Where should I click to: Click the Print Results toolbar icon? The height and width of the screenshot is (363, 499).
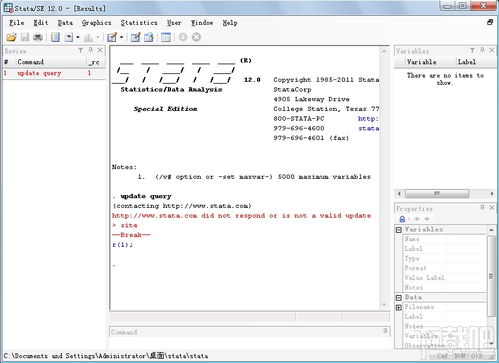click(x=38, y=37)
